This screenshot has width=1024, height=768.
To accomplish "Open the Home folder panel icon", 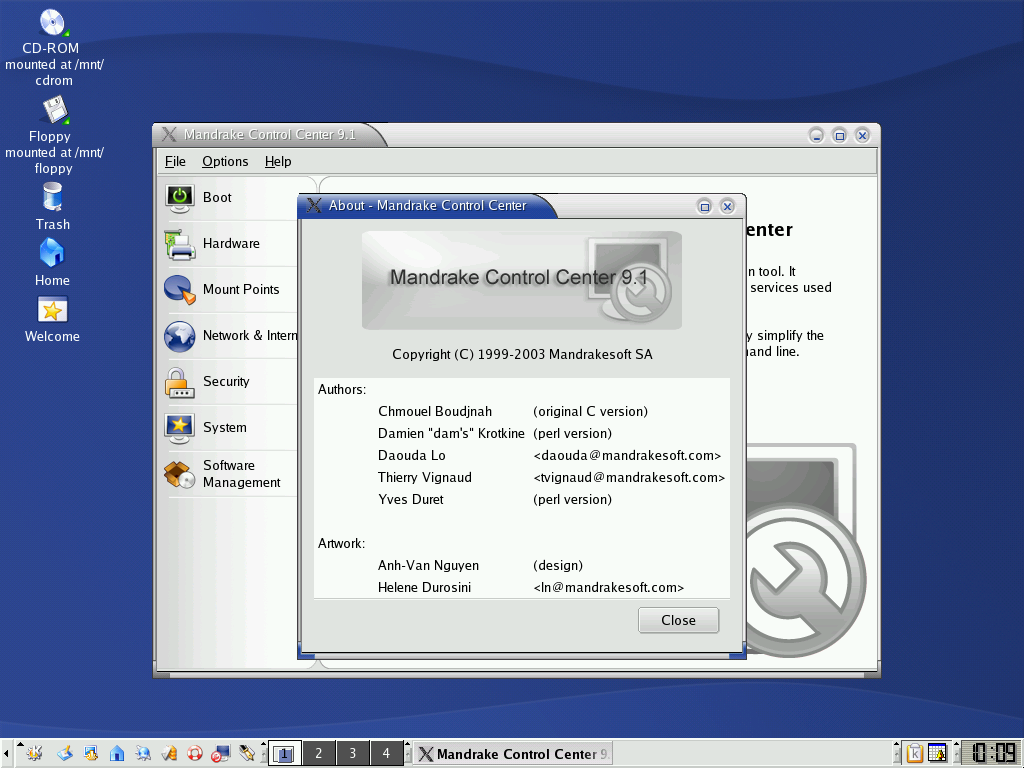I will [x=117, y=753].
